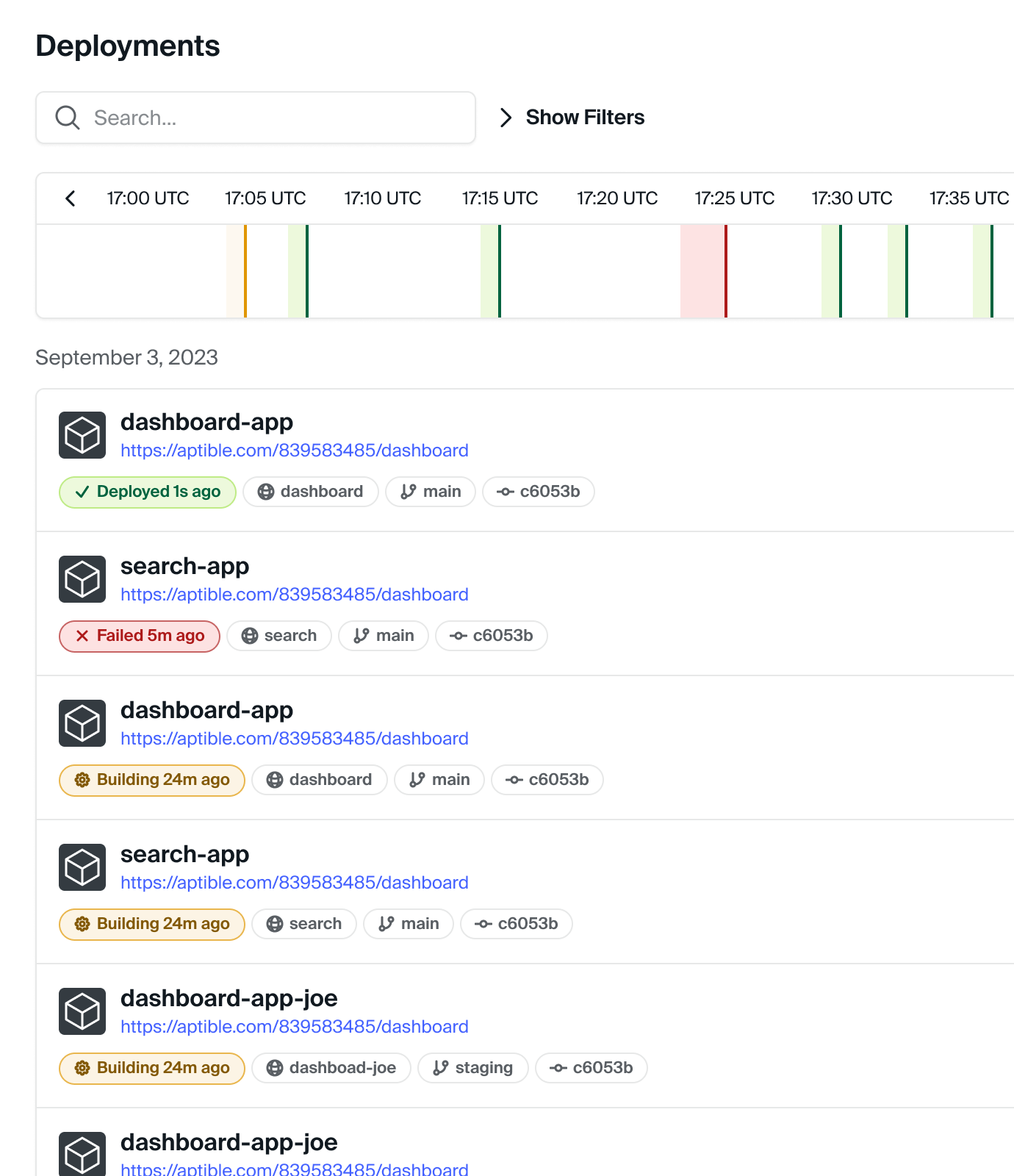Click the green deployment marker near 17:15 UTC
The image size is (1014, 1176).
click(x=499, y=271)
